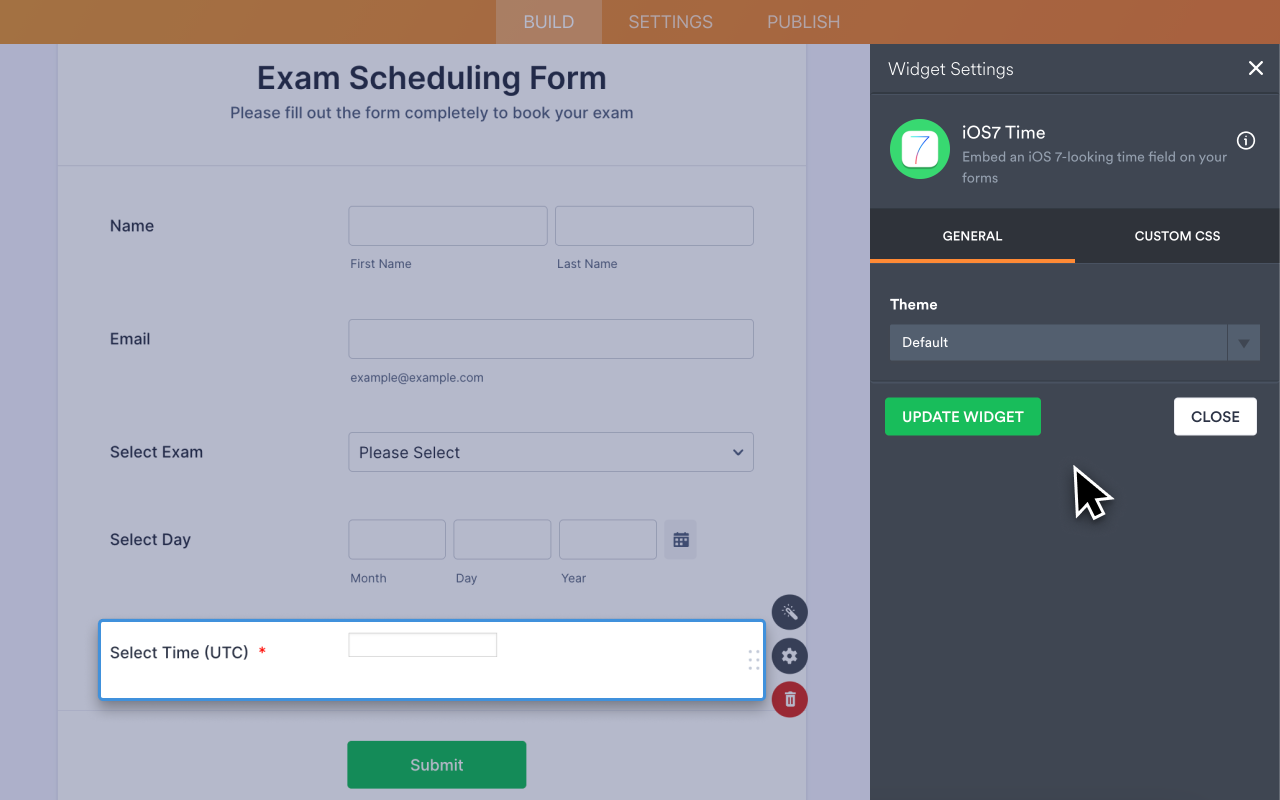Select the Email input field
The height and width of the screenshot is (800, 1280).
point(550,339)
